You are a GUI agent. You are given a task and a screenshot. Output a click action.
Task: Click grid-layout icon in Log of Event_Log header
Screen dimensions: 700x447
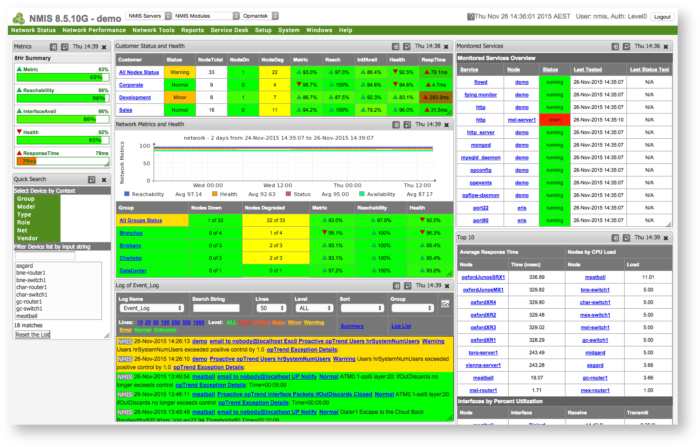click(396, 286)
